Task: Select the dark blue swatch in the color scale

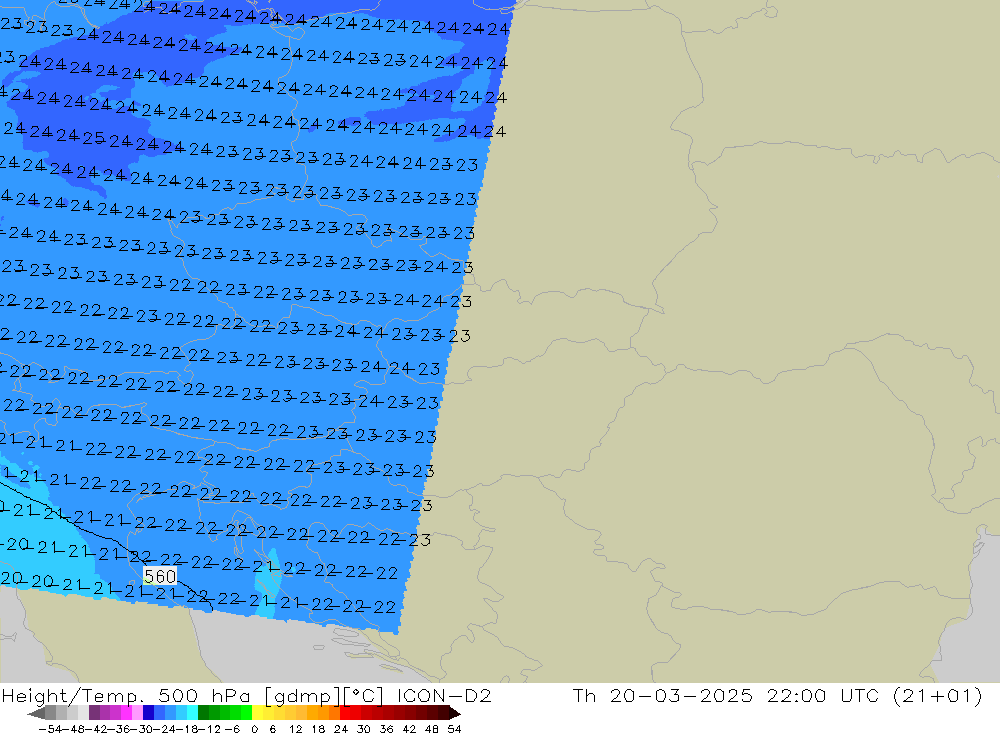Action: click(x=148, y=713)
